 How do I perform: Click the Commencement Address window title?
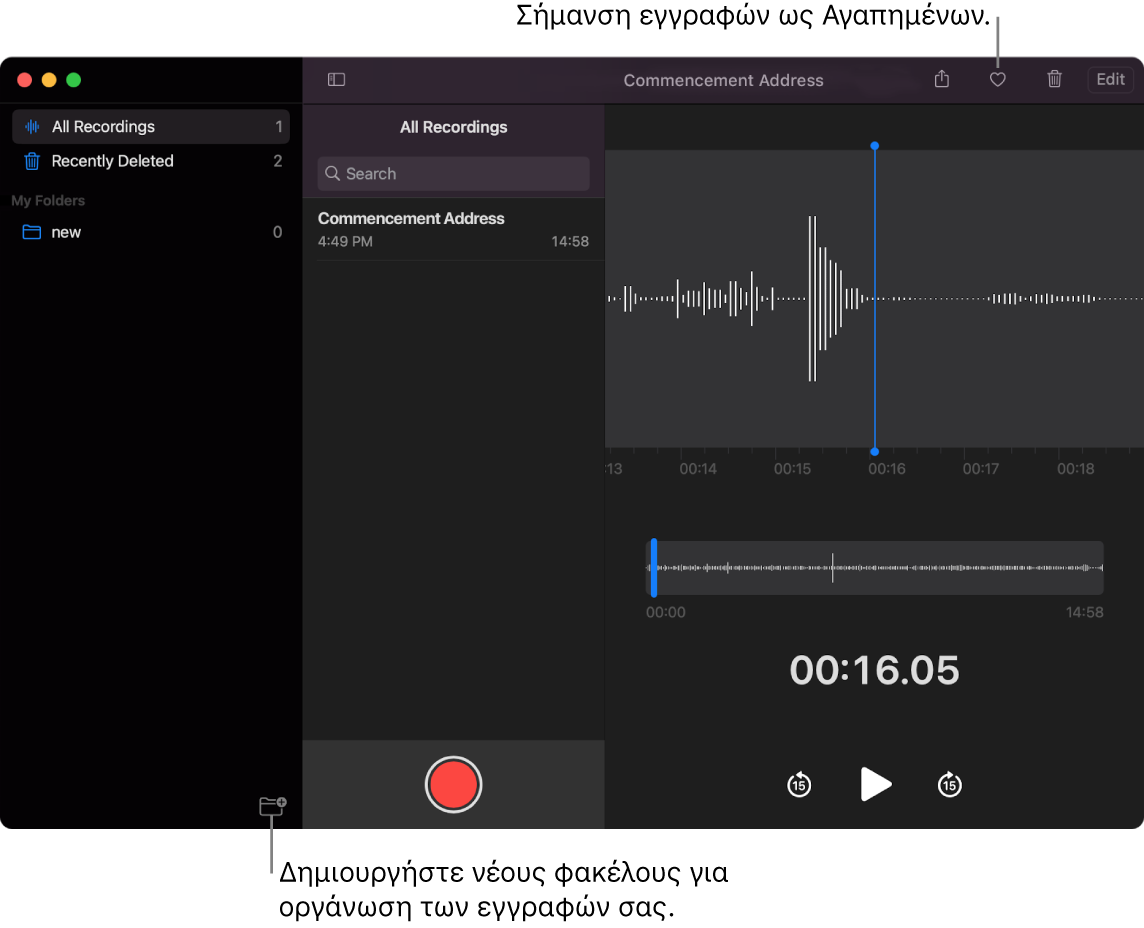(x=723, y=80)
